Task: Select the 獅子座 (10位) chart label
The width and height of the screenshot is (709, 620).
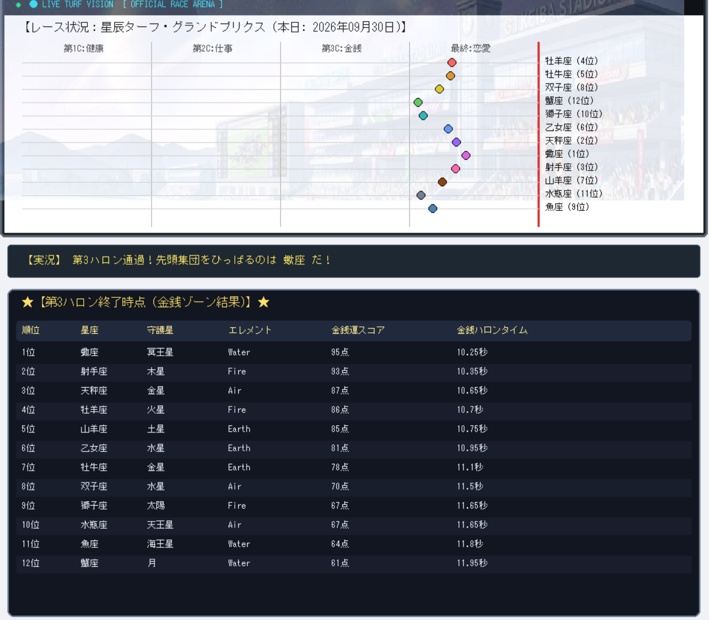Action: pyautogui.click(x=574, y=114)
